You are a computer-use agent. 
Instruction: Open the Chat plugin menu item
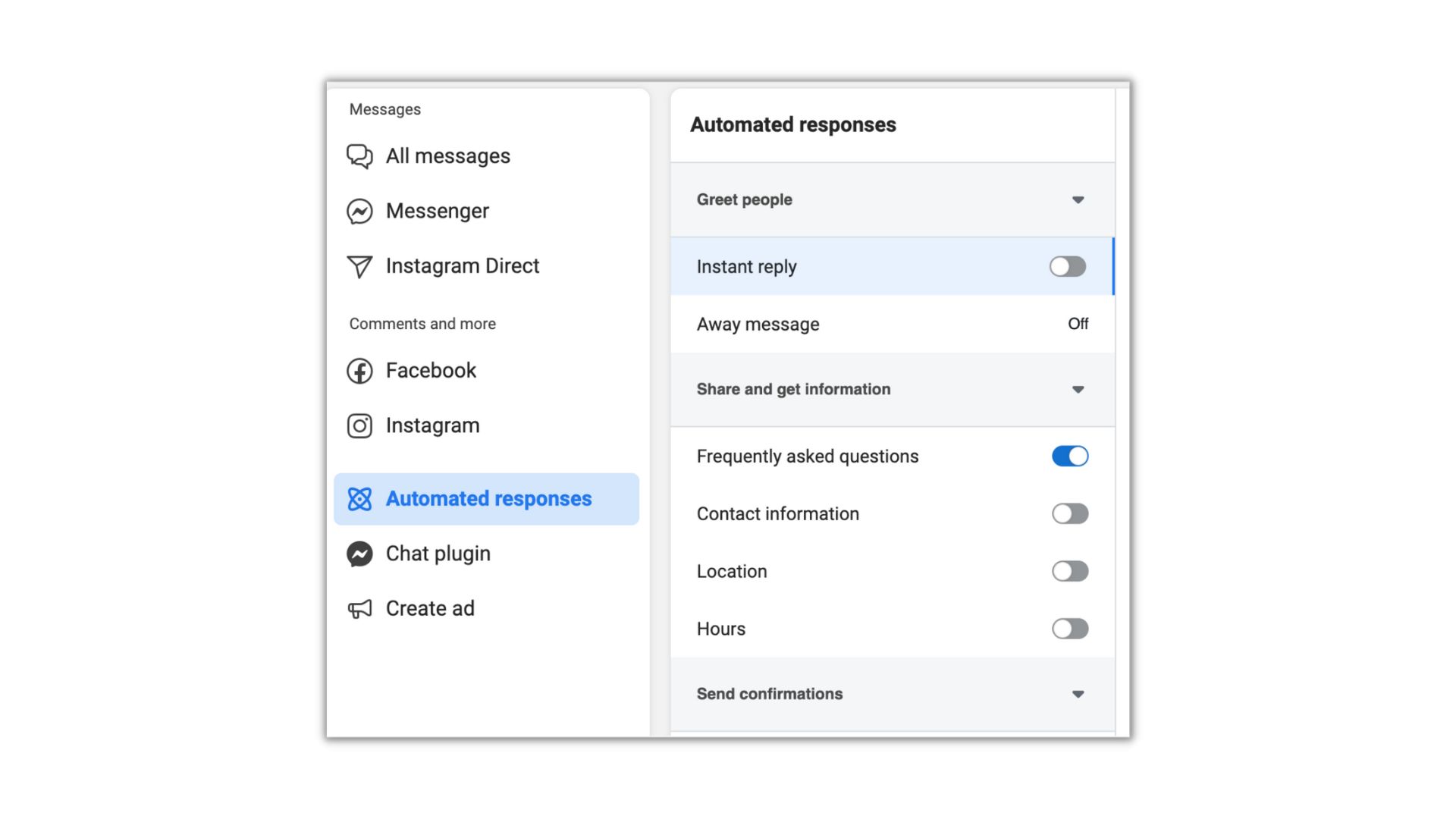(x=438, y=554)
